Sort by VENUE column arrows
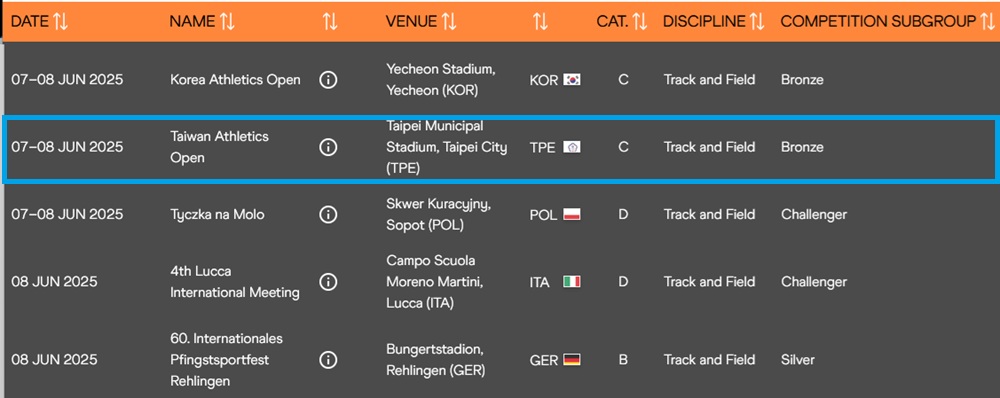This screenshot has width=1000, height=398. tap(449, 22)
